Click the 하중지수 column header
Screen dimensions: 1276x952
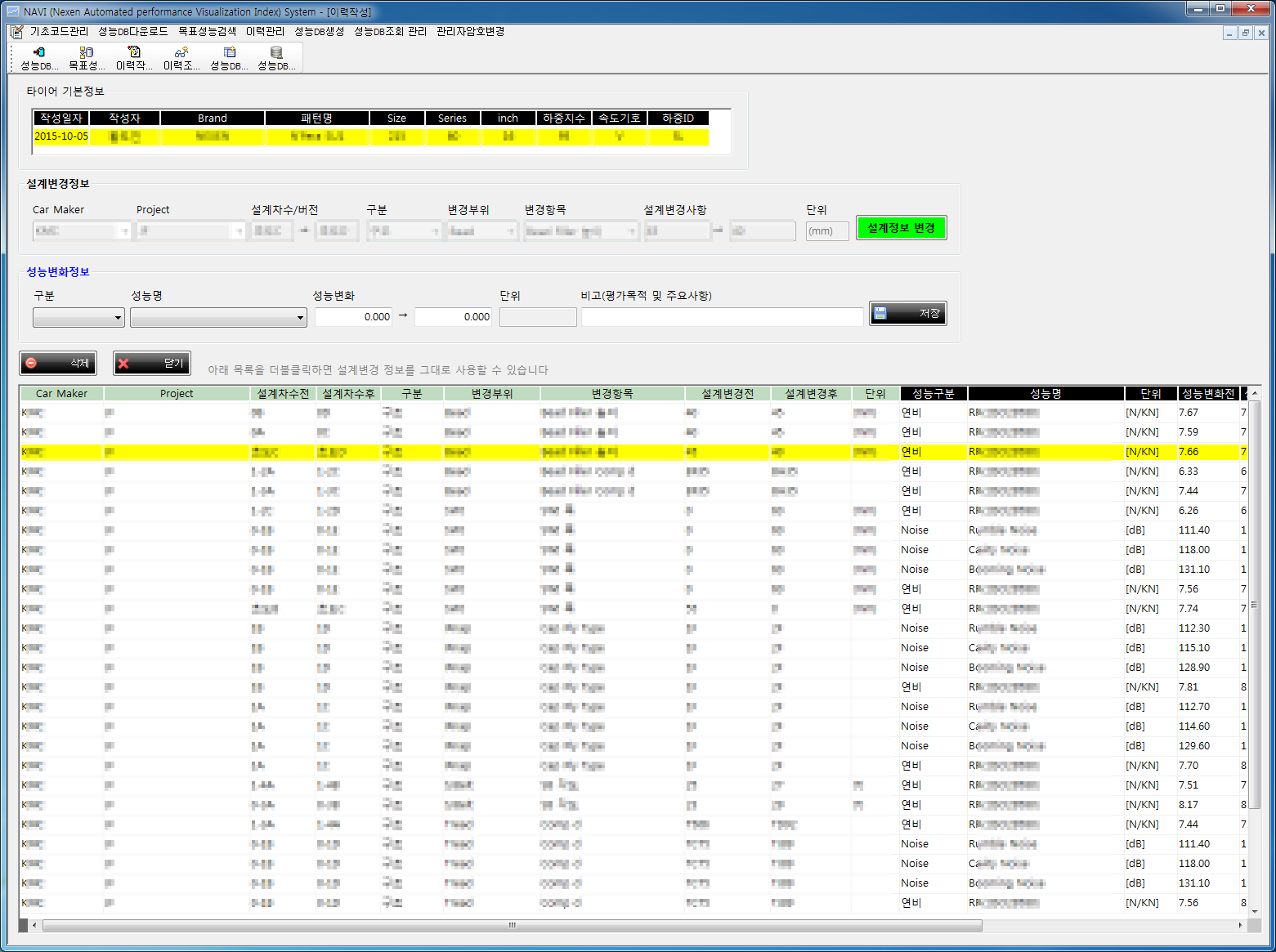pyautogui.click(x=564, y=118)
